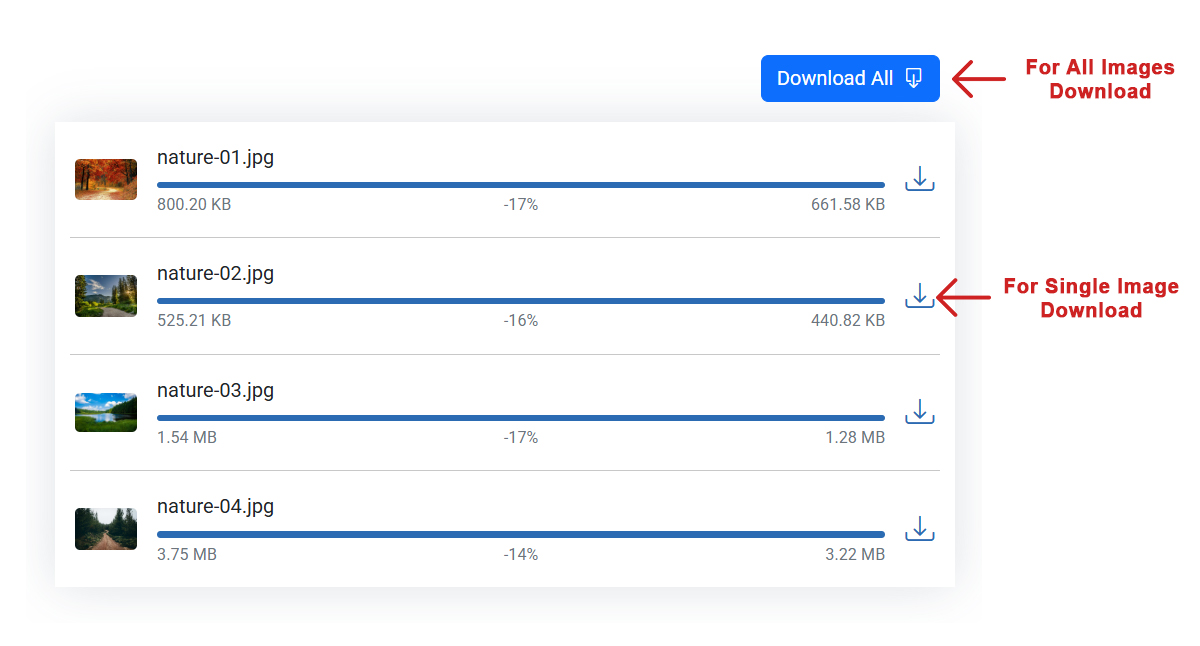Image resolution: width=1200 pixels, height=646 pixels.
Task: Click the 3.22 MB compressed size text
Action: 855,554
